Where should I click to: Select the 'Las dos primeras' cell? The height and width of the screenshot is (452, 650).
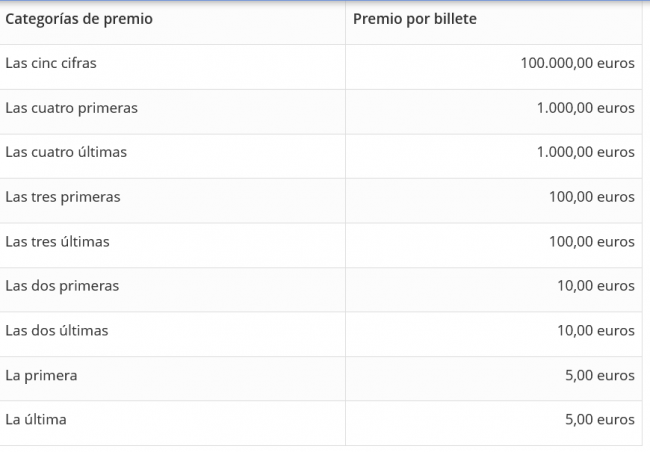tap(62, 286)
